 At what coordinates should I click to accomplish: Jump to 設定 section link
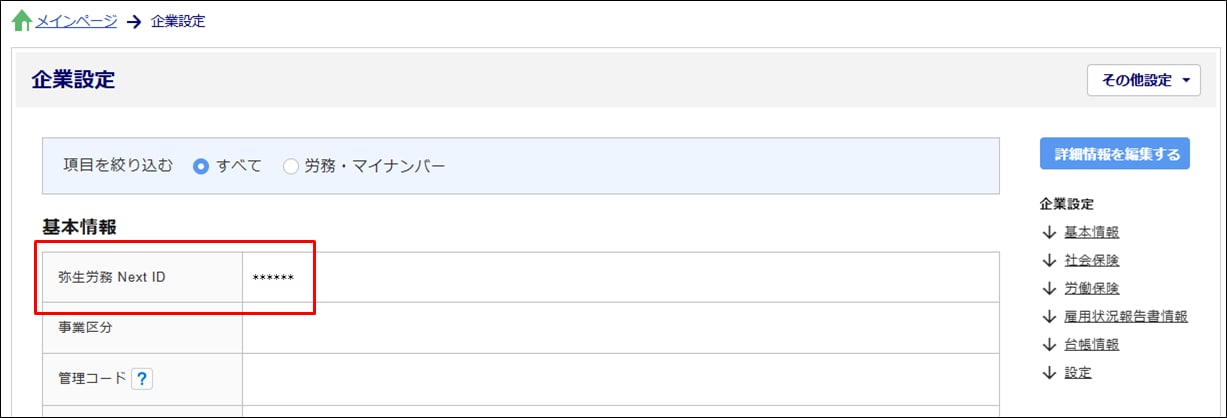click(1078, 373)
